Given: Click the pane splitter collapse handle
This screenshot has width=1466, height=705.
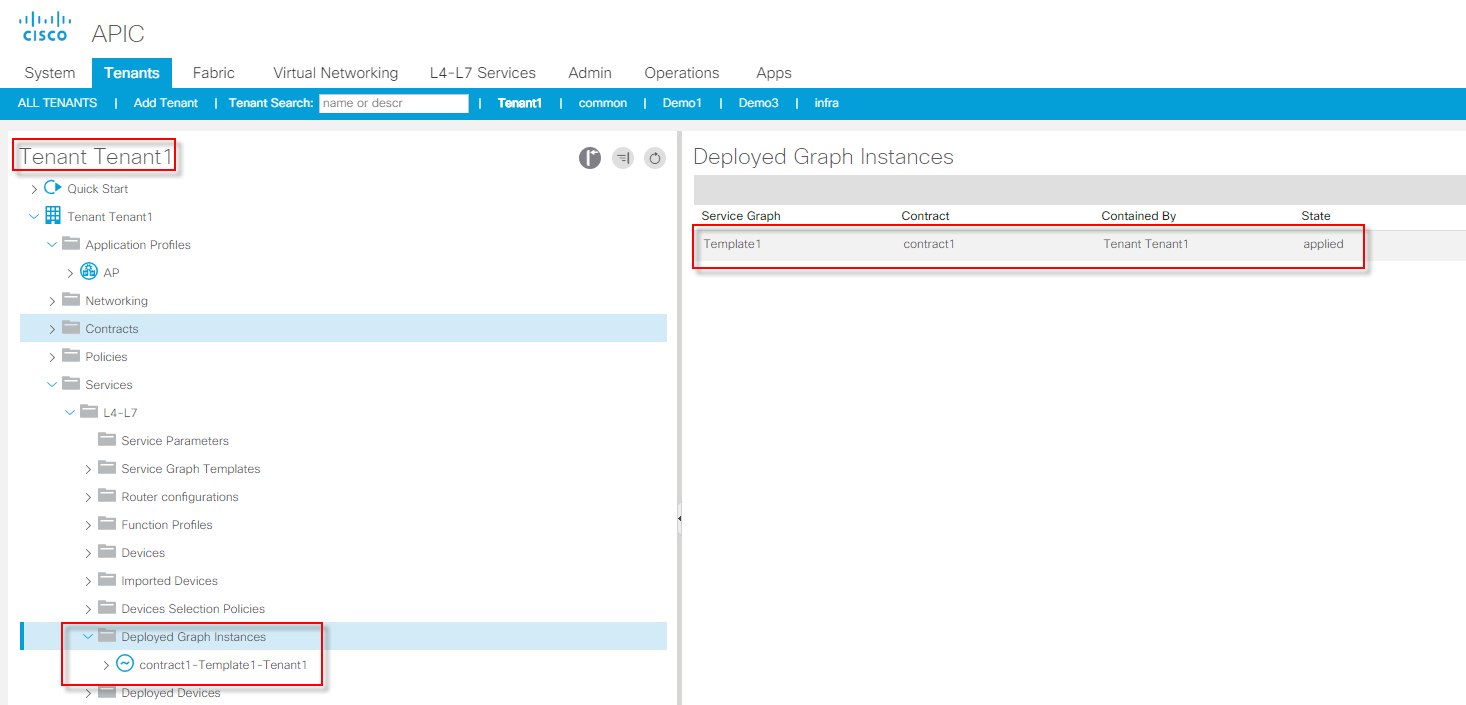Looking at the screenshot, I should coord(679,519).
